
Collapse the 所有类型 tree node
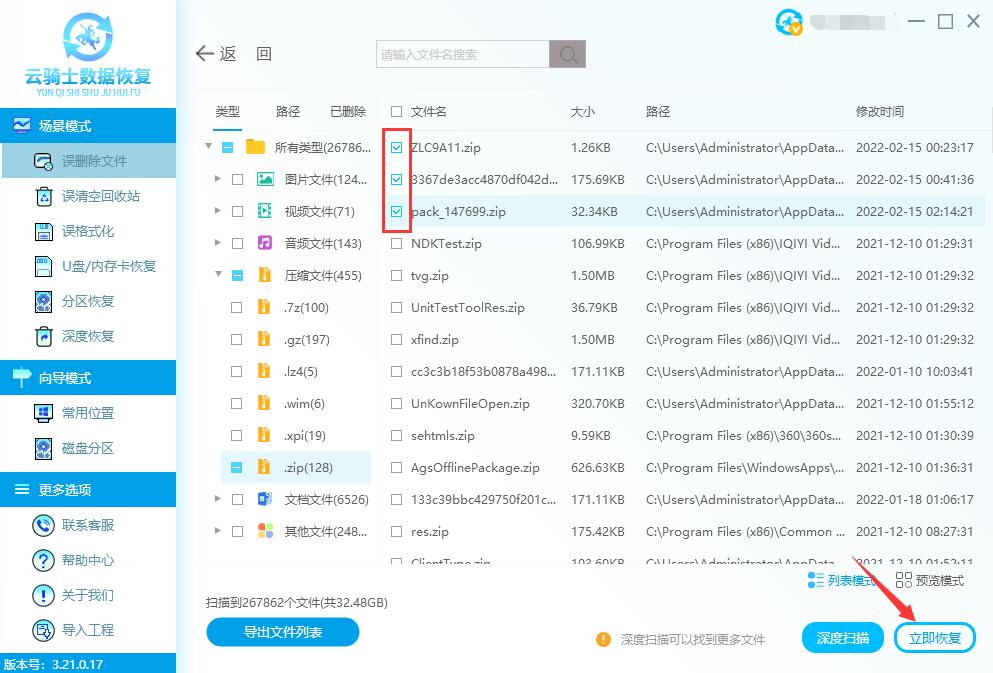pyautogui.click(x=208, y=146)
